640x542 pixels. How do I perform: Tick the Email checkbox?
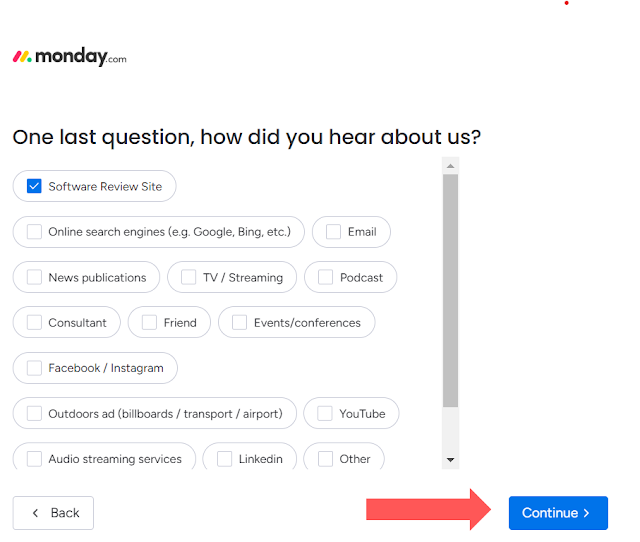click(x=333, y=232)
